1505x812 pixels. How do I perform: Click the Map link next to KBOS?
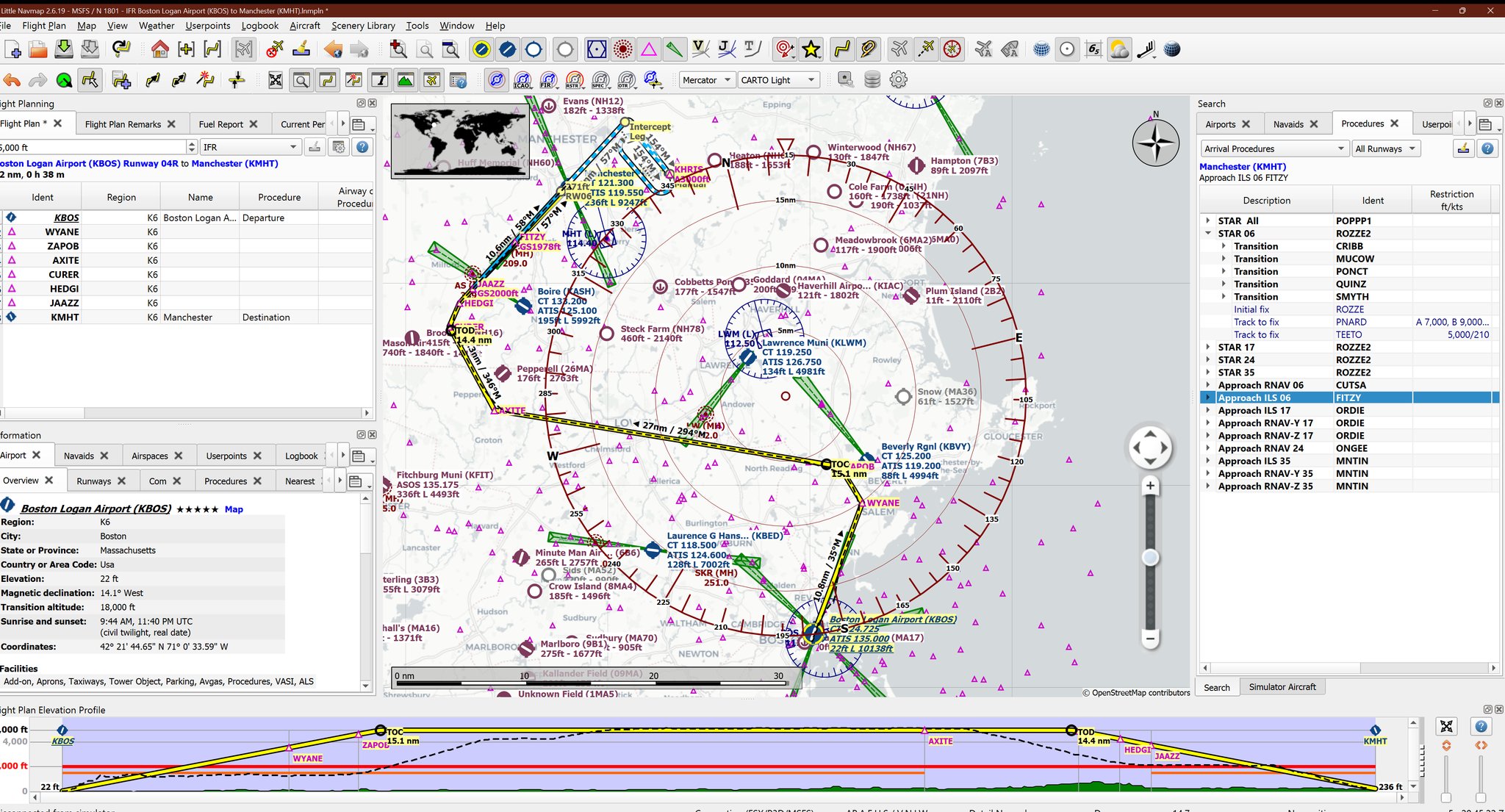click(234, 509)
